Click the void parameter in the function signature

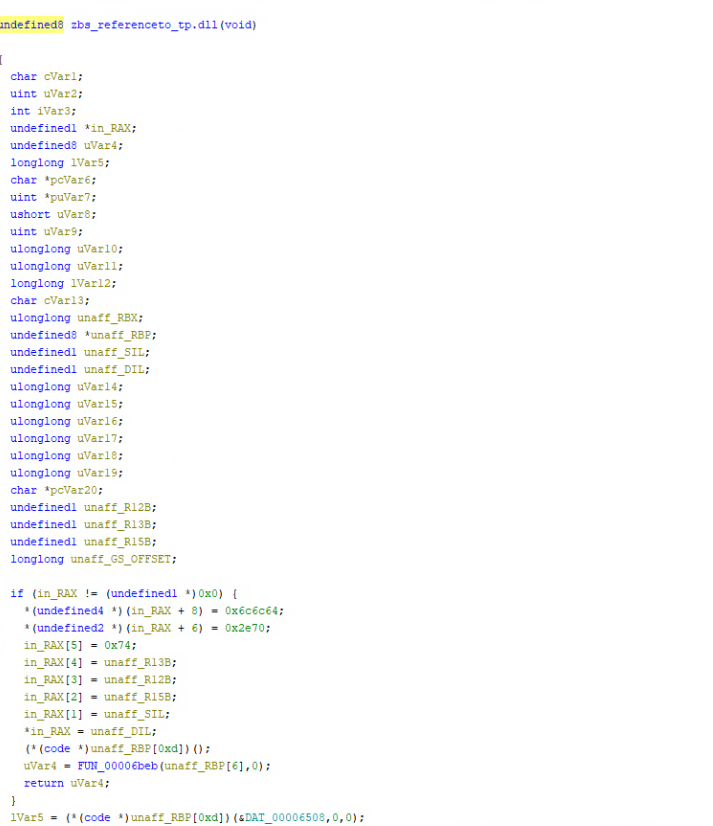pyautogui.click(x=241, y=25)
